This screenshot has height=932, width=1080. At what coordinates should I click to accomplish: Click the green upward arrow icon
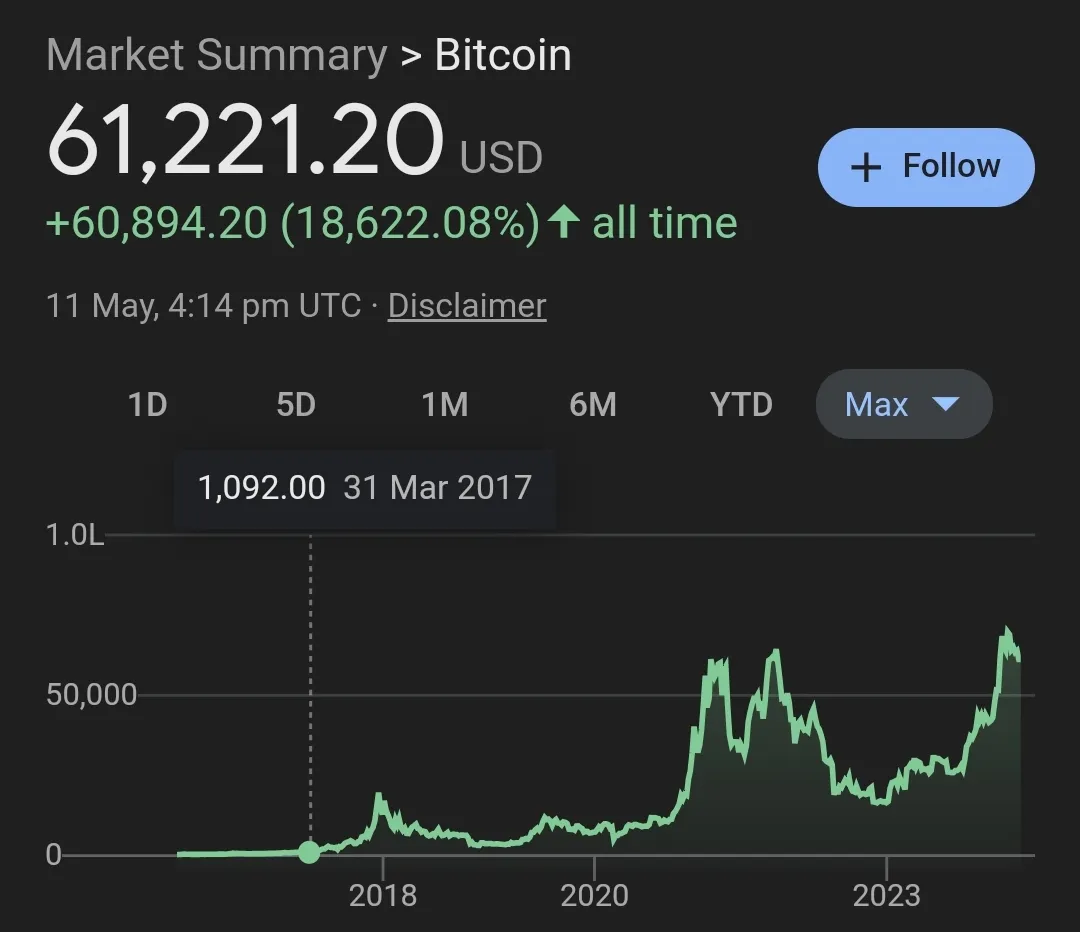point(563,222)
